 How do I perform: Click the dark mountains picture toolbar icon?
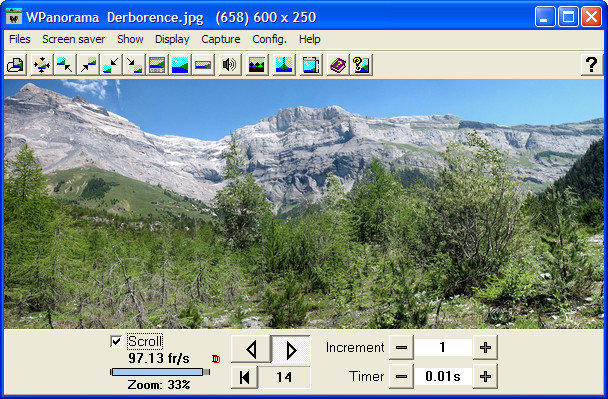tap(257, 64)
